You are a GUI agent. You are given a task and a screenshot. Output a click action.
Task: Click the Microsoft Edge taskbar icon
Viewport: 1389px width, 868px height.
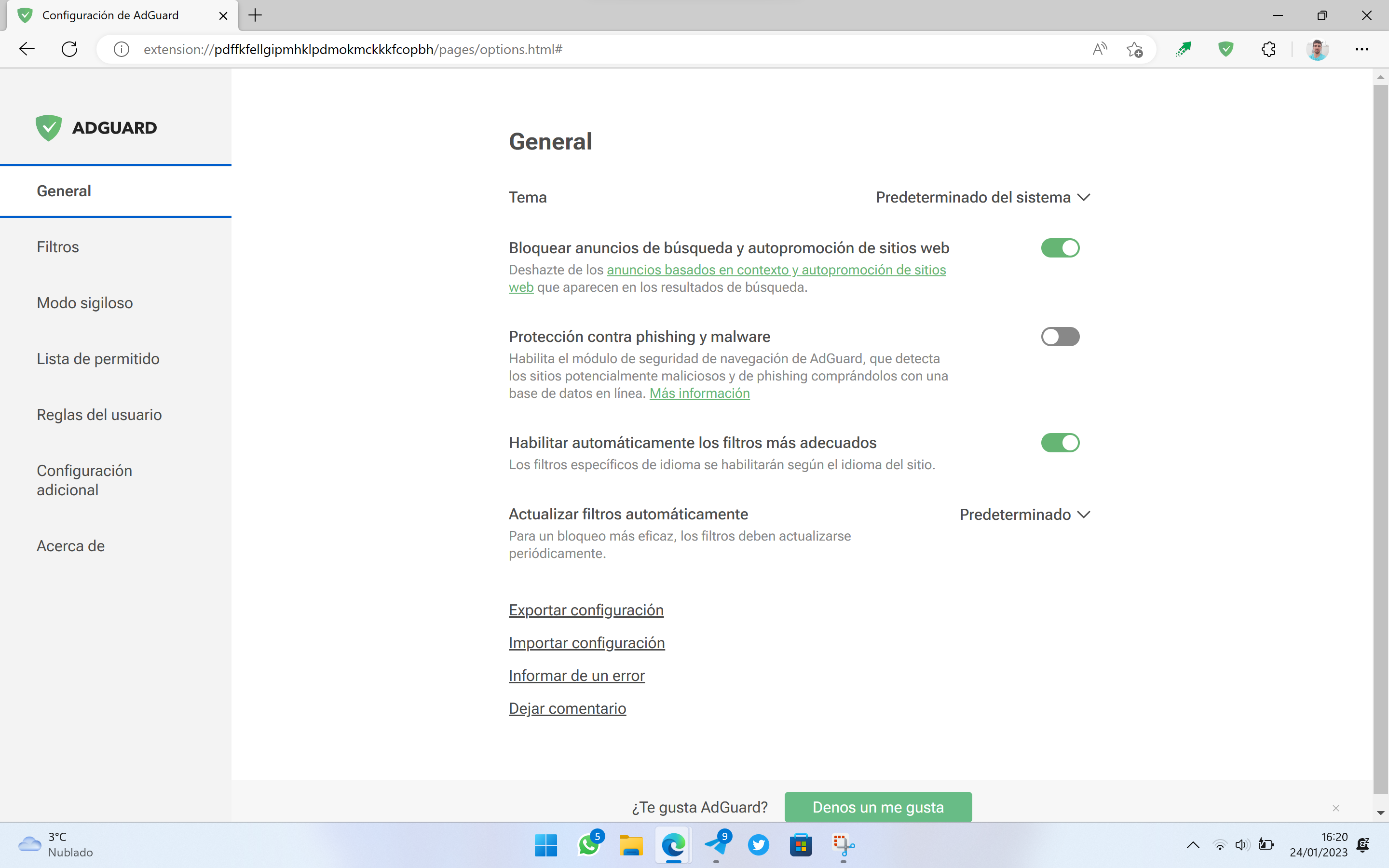click(x=673, y=845)
